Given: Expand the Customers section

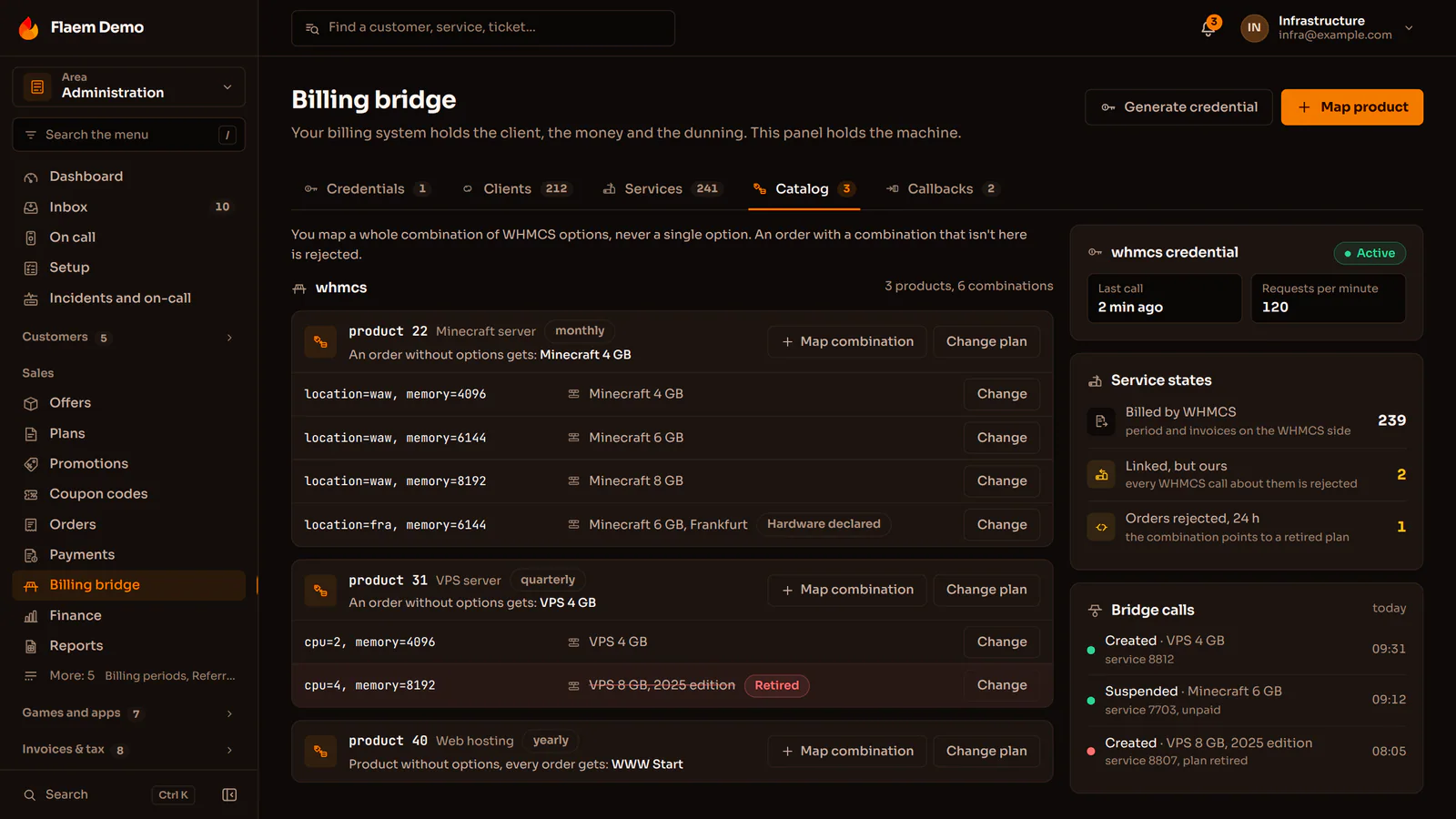Looking at the screenshot, I should pyautogui.click(x=128, y=338).
